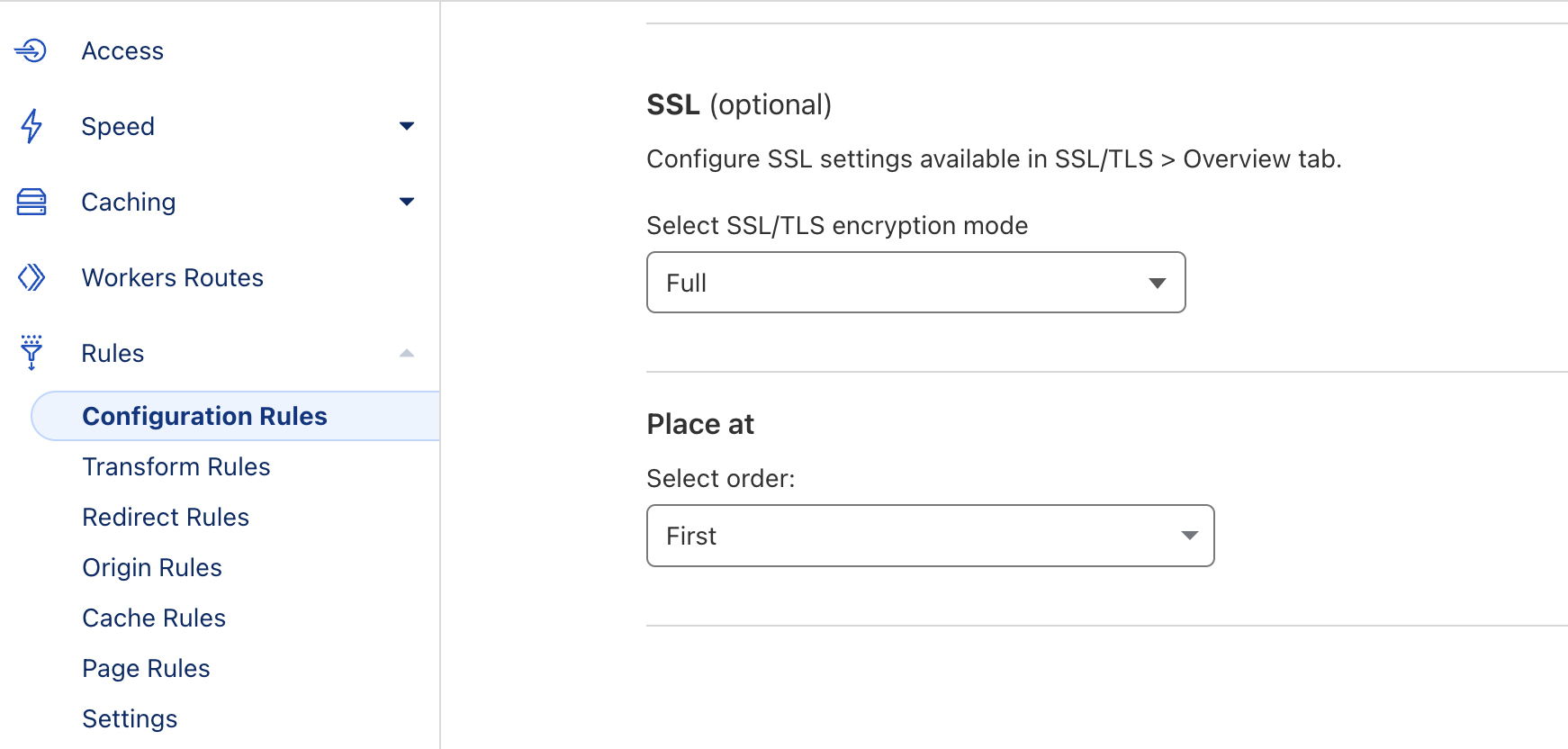Expand the Speed menu arrow
This screenshot has height=749, width=1568.
pyautogui.click(x=407, y=126)
